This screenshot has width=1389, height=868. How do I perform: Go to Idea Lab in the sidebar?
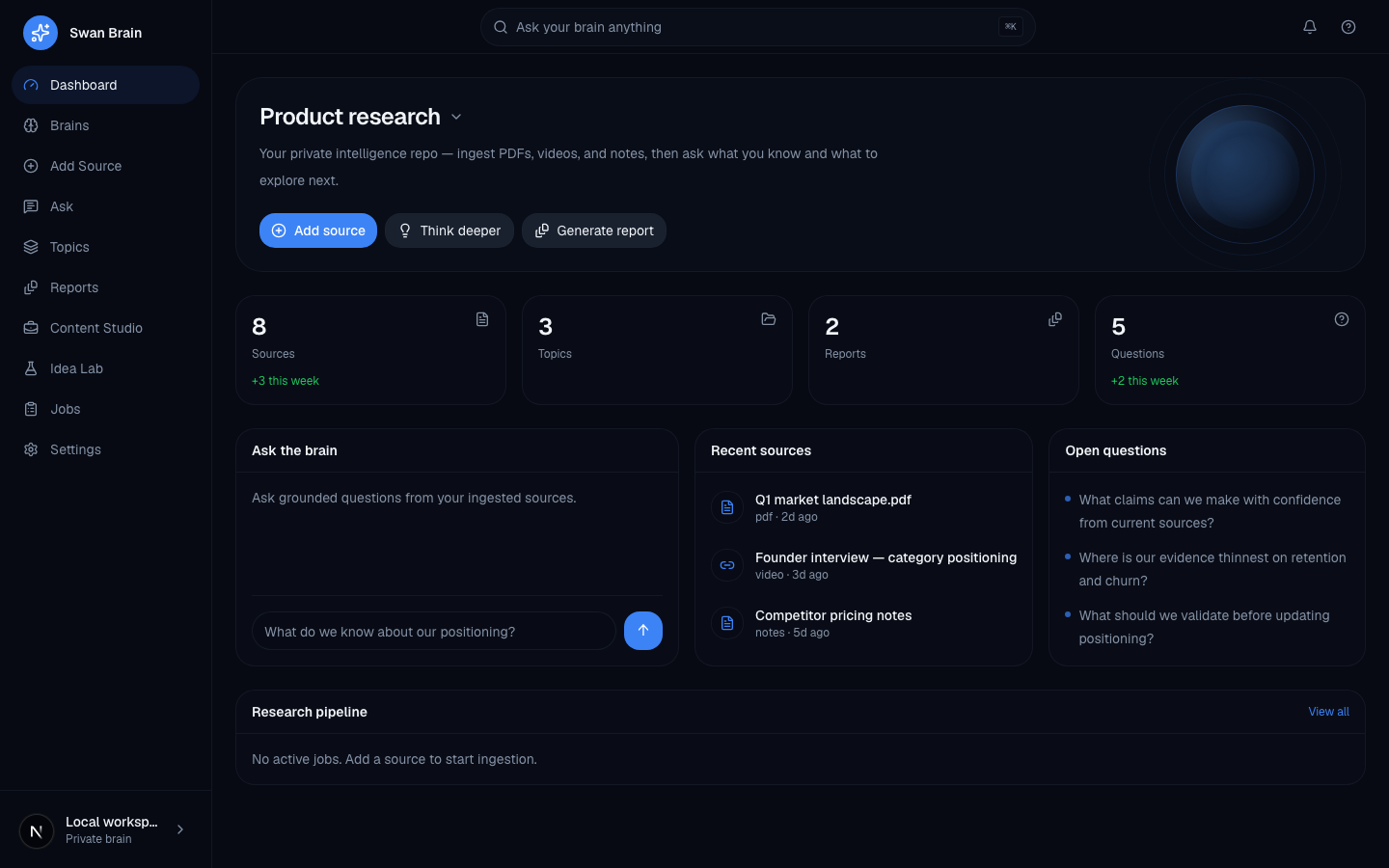pyautogui.click(x=105, y=368)
